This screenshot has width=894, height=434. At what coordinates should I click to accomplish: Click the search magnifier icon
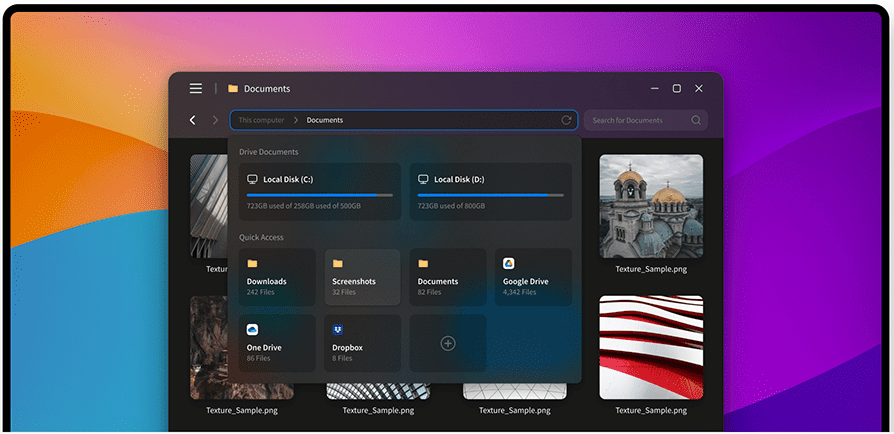click(696, 120)
